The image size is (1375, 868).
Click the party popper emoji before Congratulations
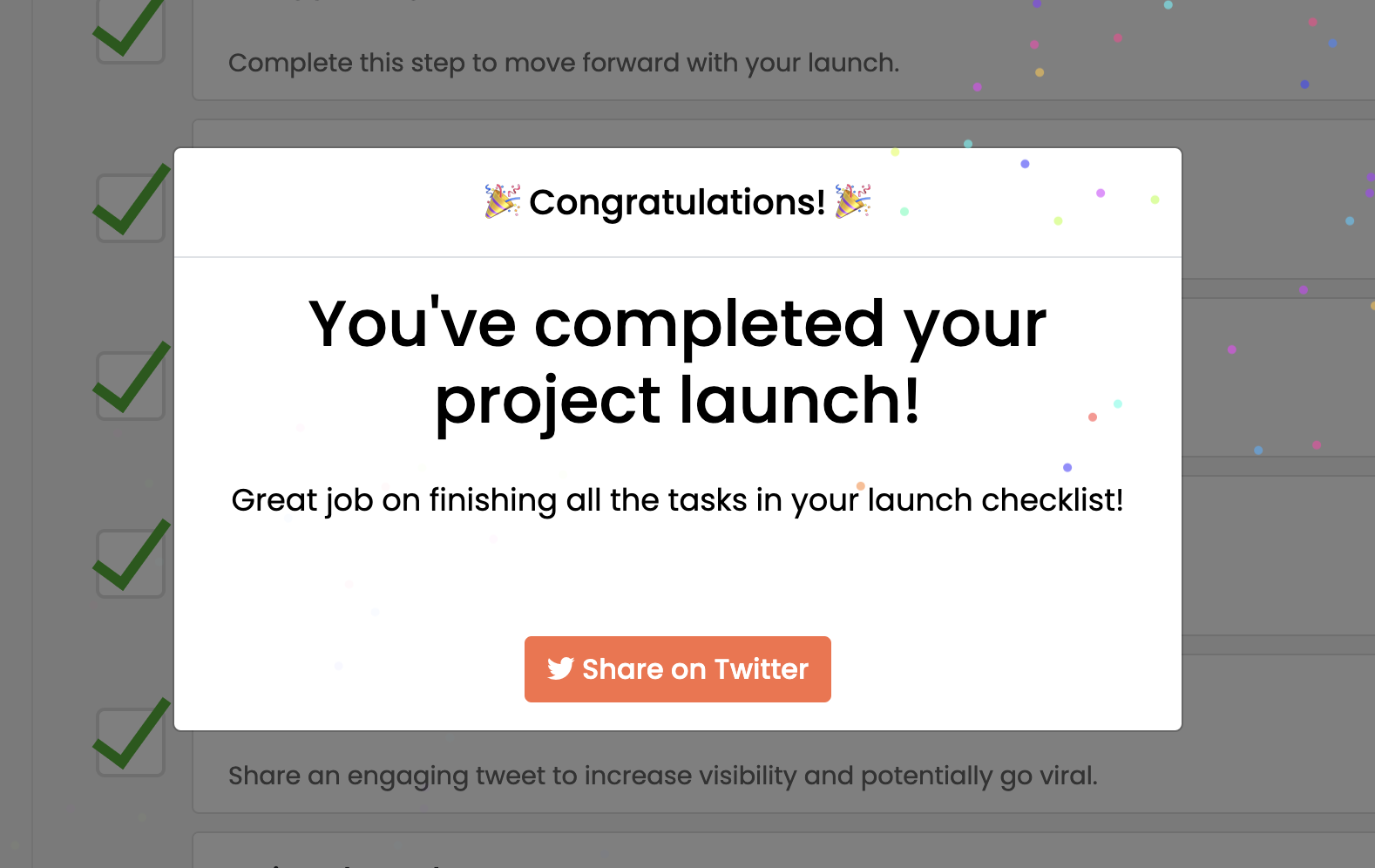coord(503,201)
